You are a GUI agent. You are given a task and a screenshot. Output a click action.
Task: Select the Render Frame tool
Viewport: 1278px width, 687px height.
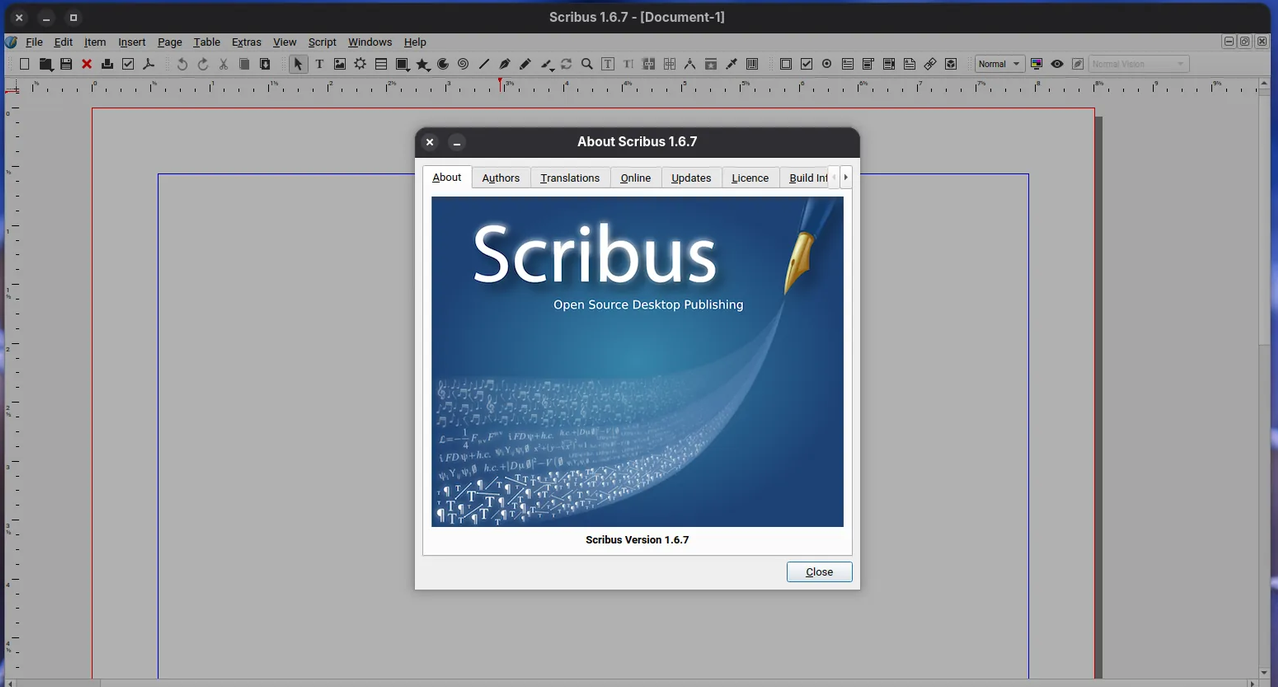[360, 64]
